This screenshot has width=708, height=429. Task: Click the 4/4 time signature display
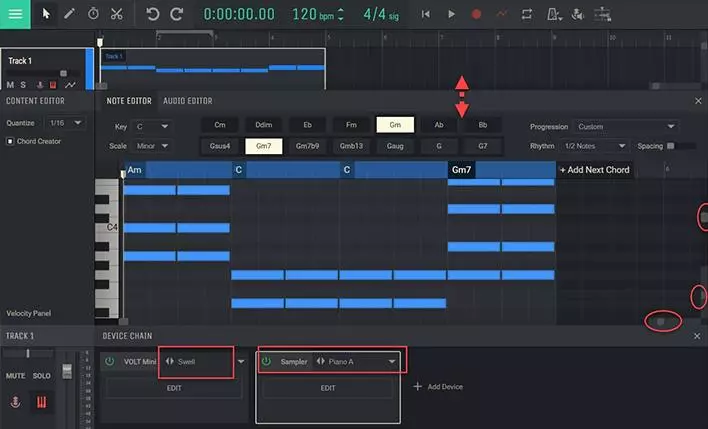pyautogui.click(x=381, y=14)
